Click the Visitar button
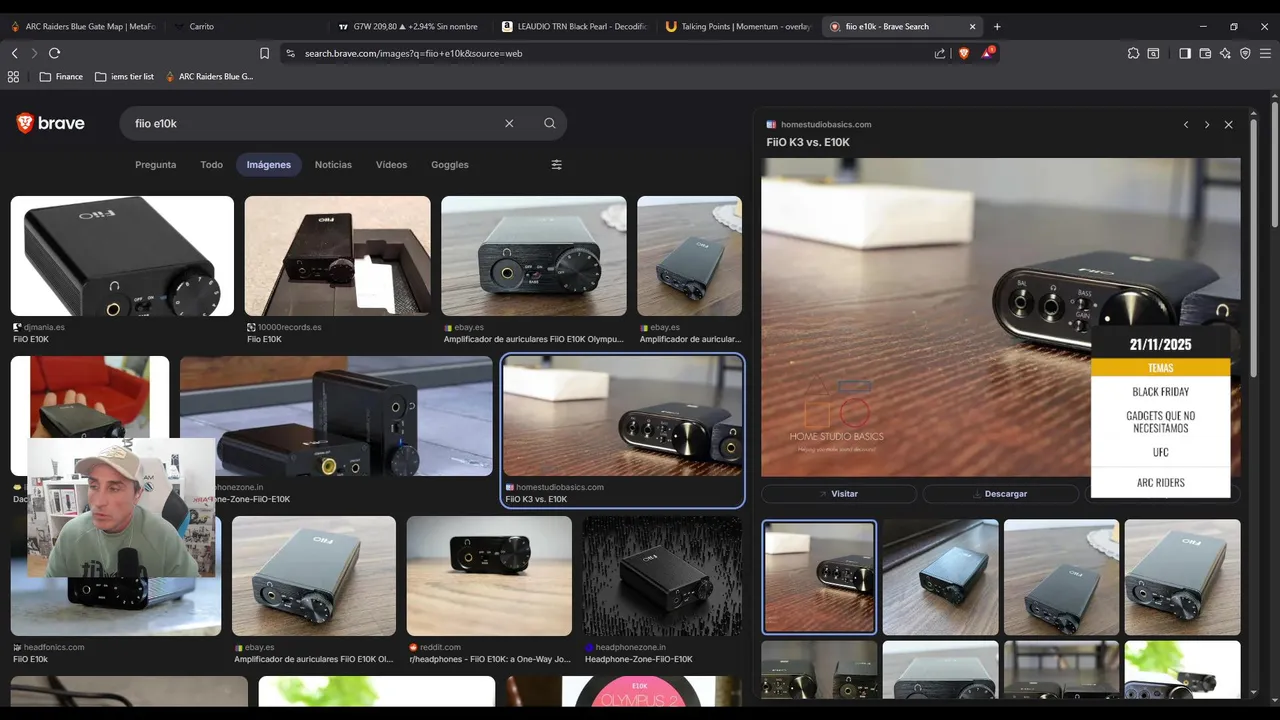 [838, 493]
